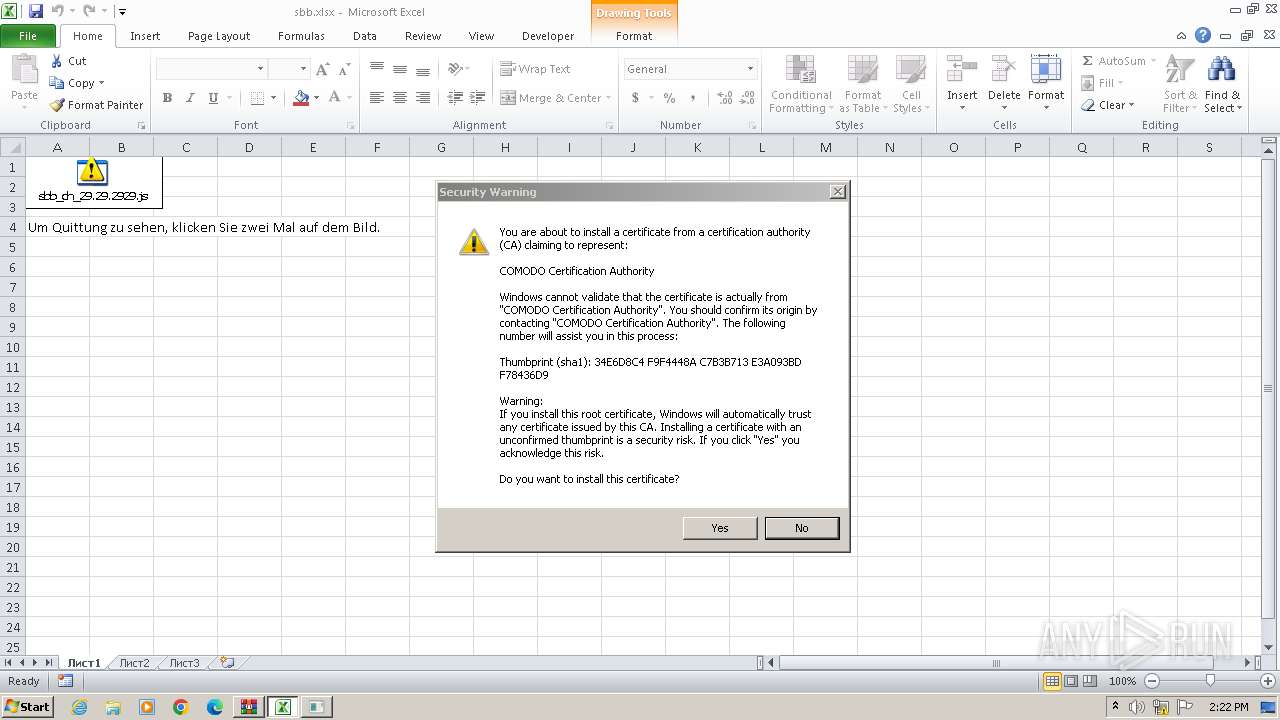Toggle Underline formatting
This screenshot has height=720, width=1280.
click(213, 98)
